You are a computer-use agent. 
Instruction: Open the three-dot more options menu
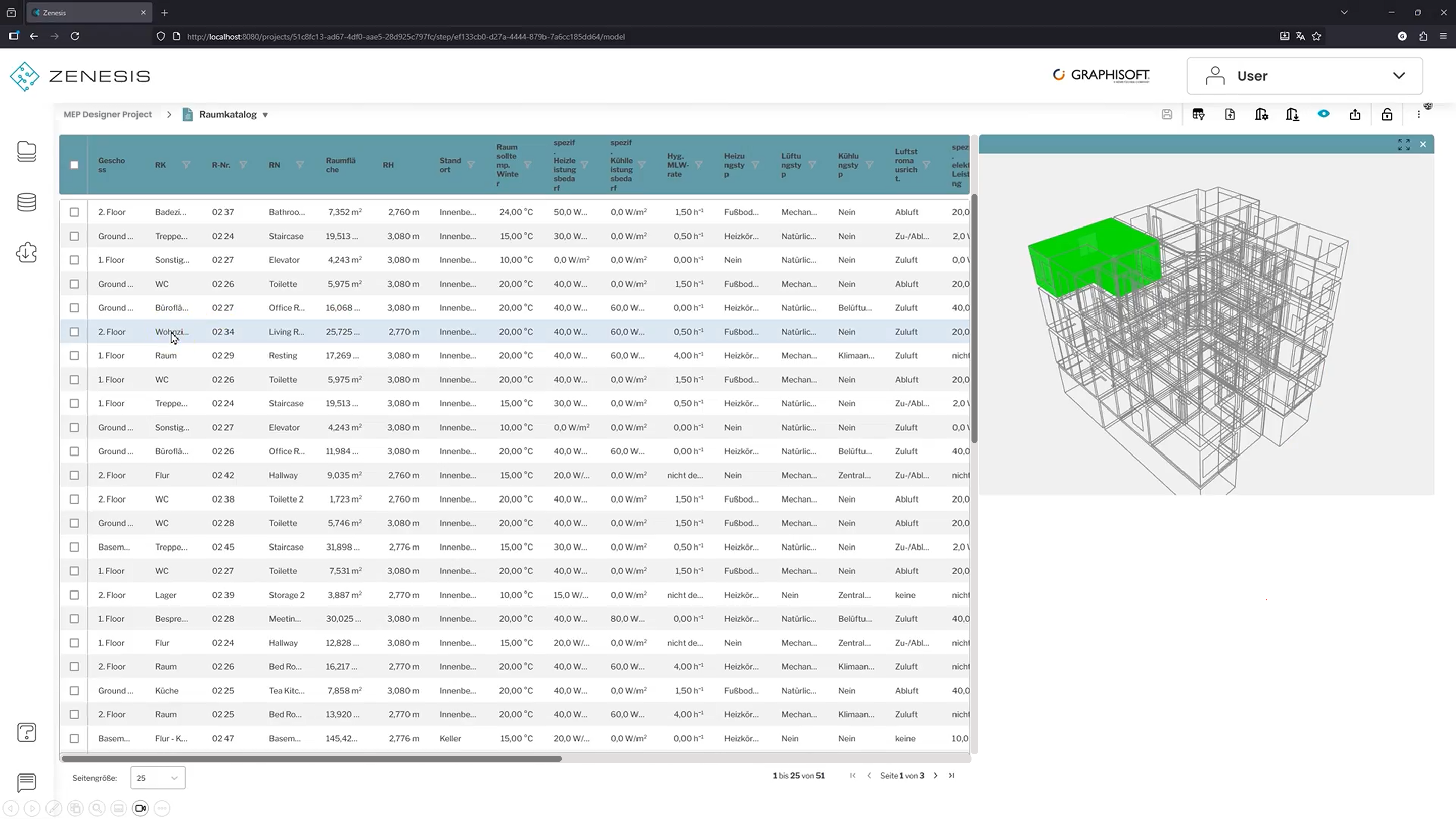tap(1418, 115)
